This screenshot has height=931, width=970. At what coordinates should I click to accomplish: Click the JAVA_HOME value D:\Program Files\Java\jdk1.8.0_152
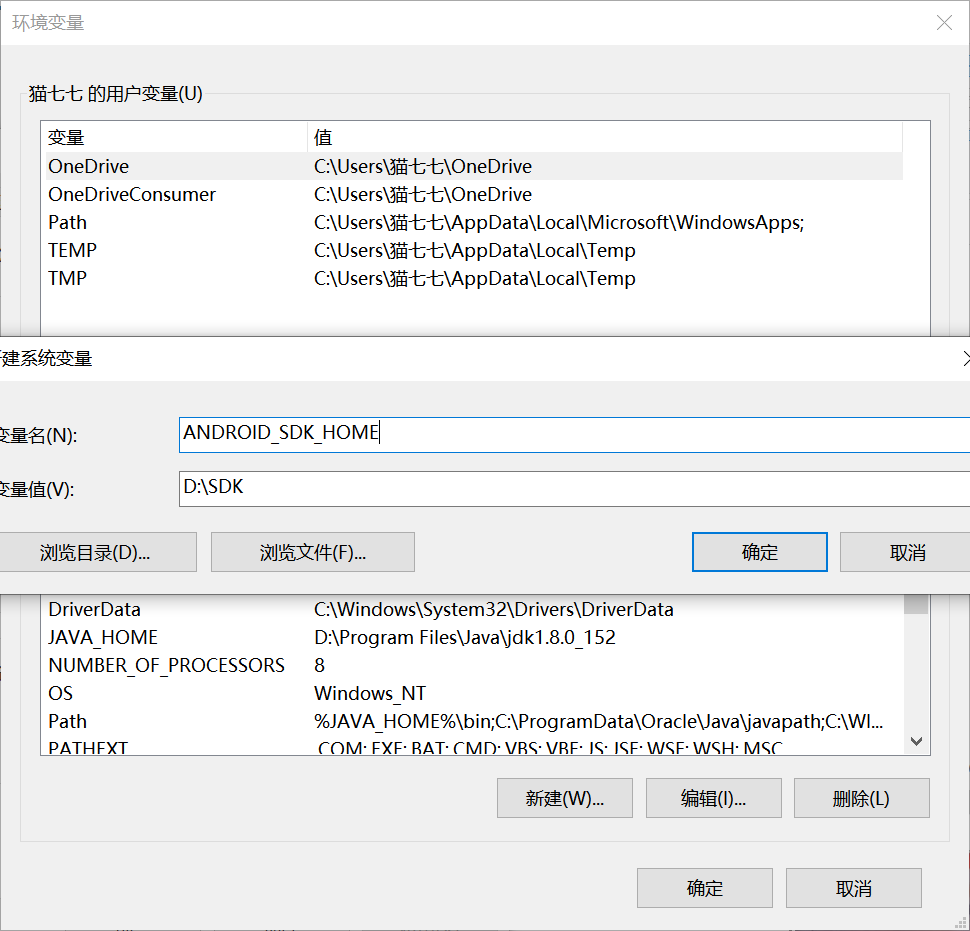tap(465, 637)
